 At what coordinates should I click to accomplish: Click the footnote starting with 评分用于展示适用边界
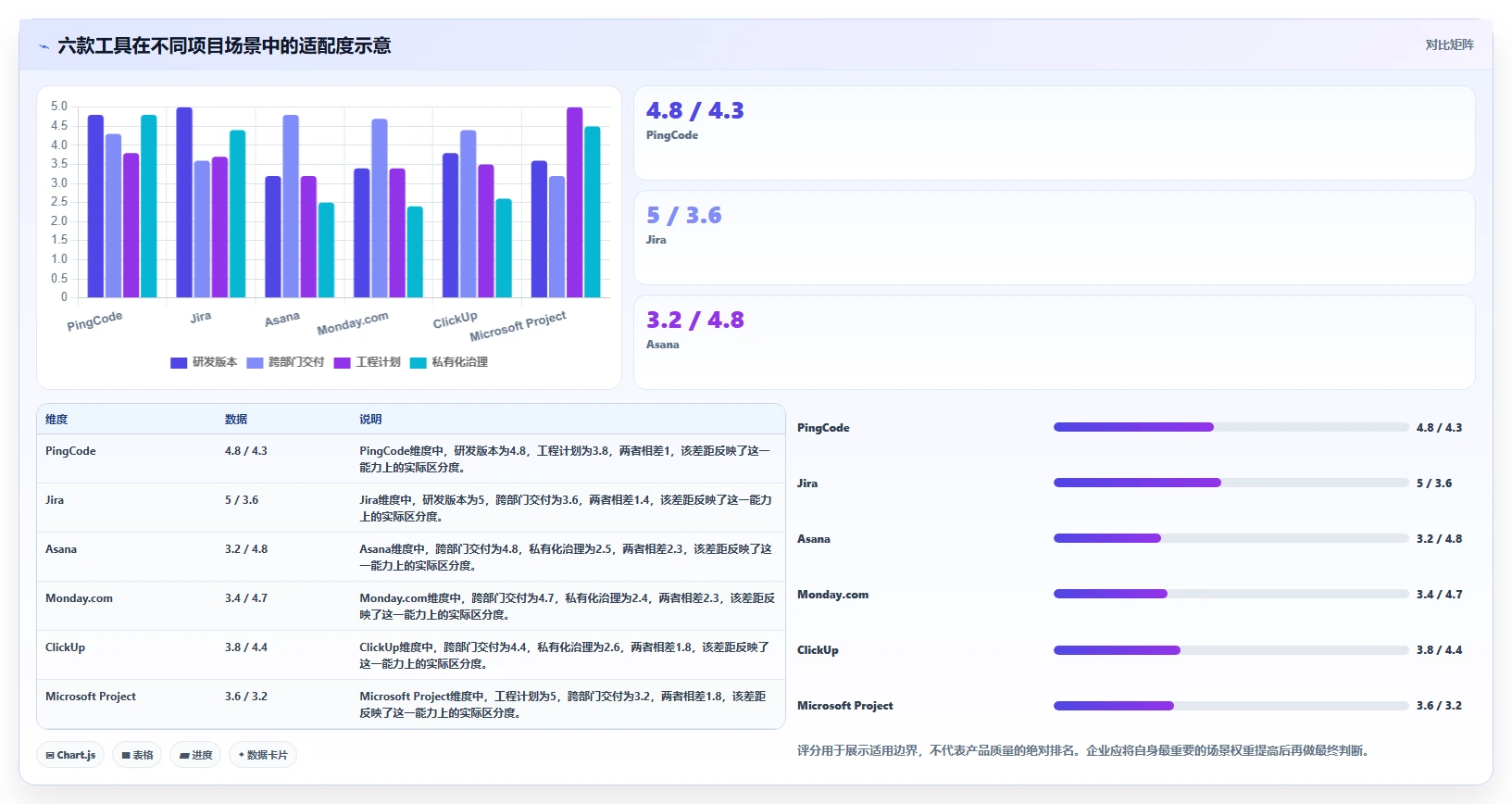[1083, 750]
